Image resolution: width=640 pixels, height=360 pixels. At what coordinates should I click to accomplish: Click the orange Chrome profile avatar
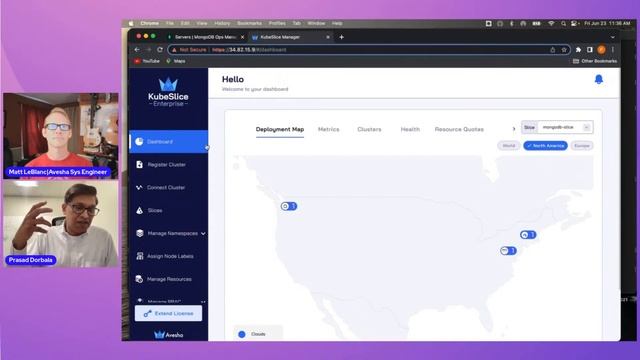[x=601, y=49]
